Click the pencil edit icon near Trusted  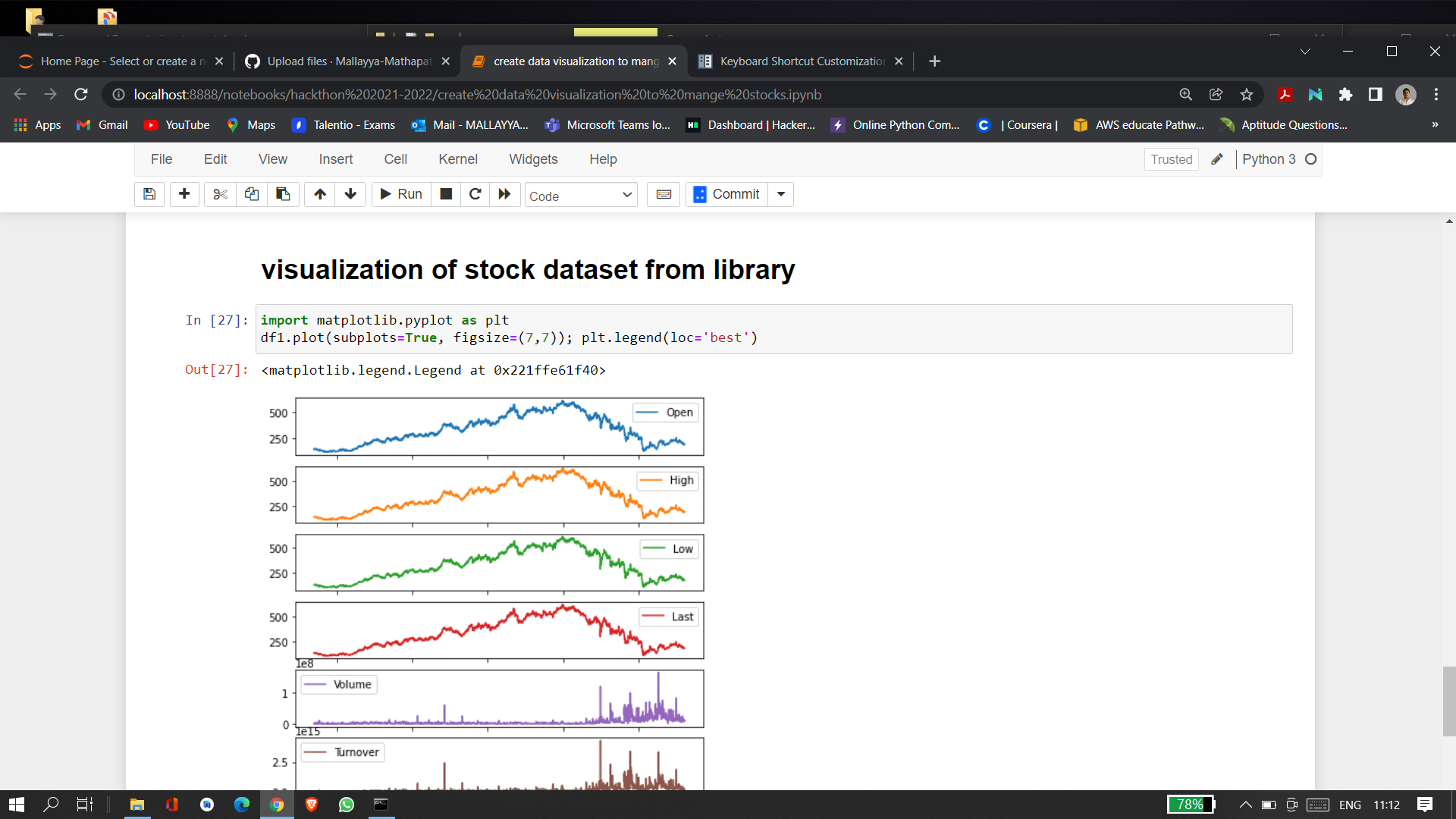(x=1217, y=159)
